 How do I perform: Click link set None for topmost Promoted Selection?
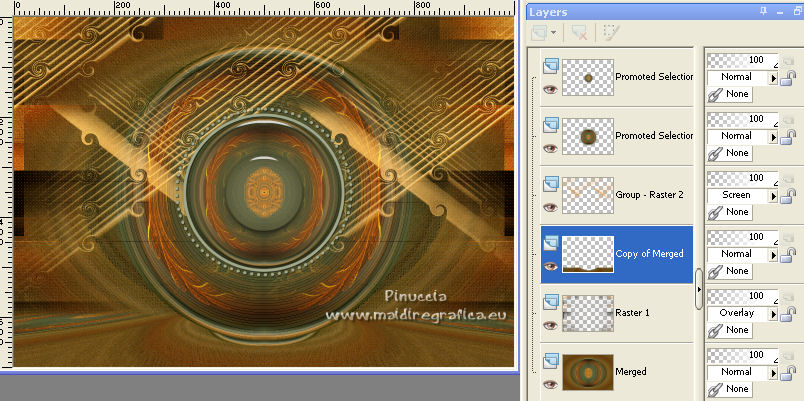(730, 94)
